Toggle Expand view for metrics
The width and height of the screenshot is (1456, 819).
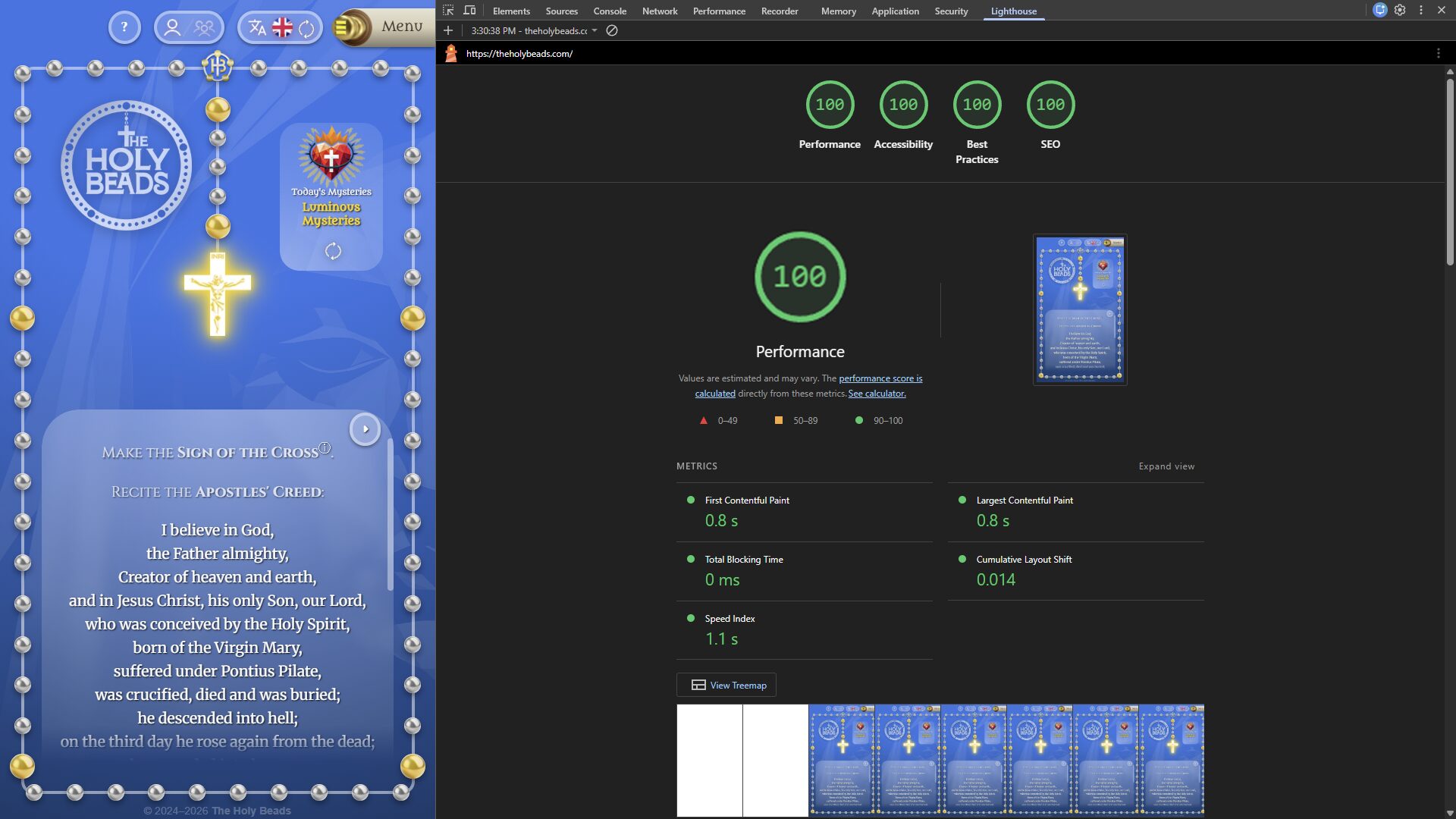coord(1166,466)
